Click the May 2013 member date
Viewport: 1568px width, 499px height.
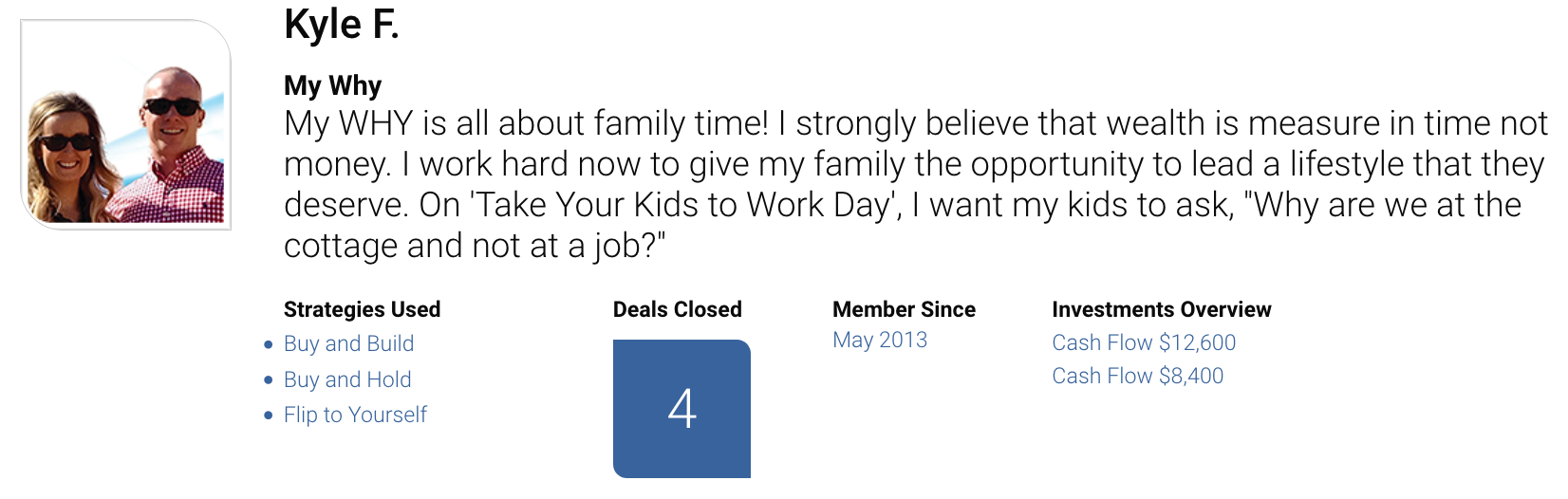(880, 340)
